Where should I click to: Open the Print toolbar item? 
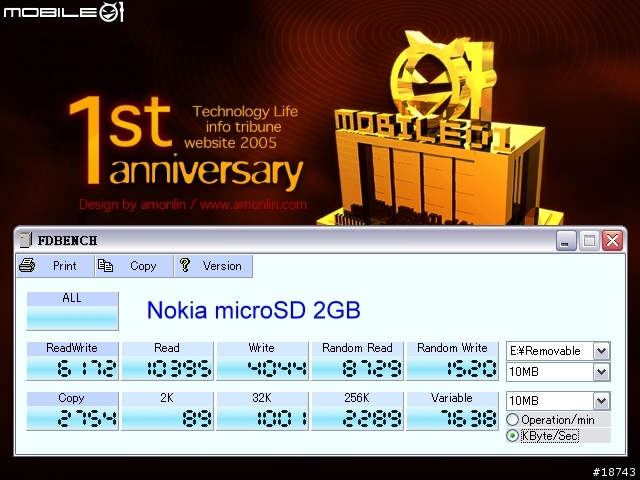(x=56, y=266)
